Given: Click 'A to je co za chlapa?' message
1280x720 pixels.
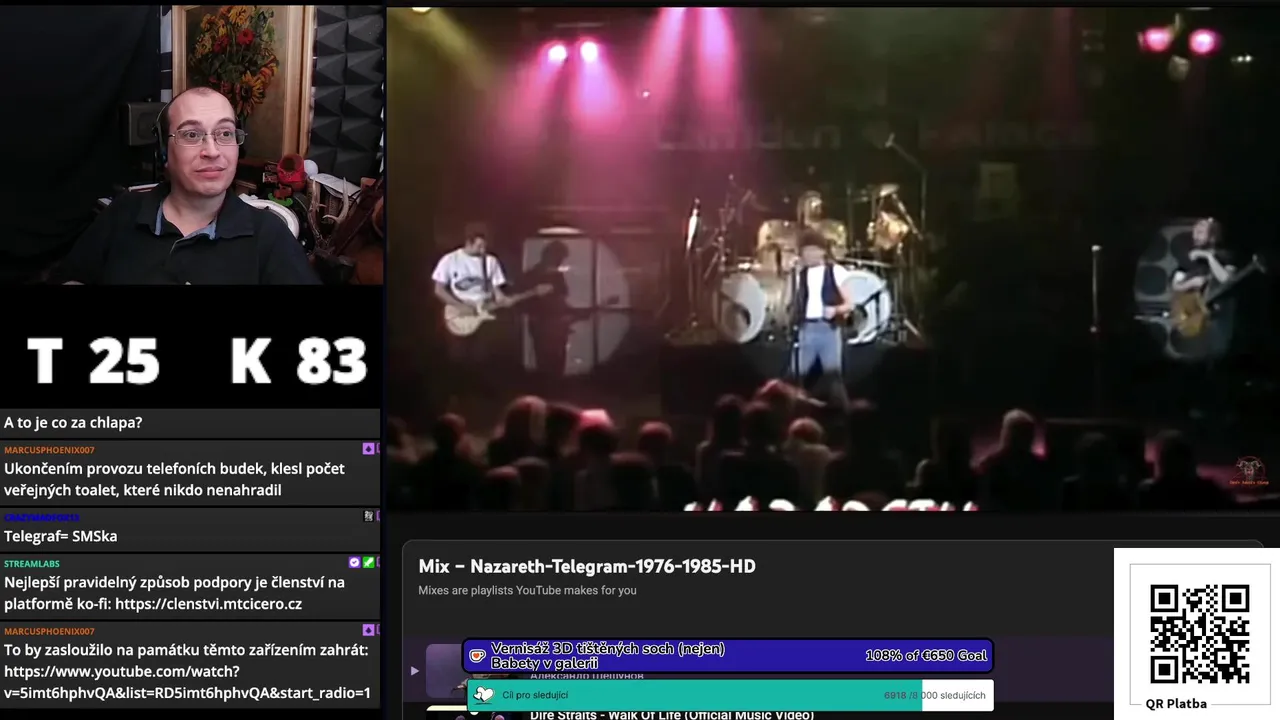Looking at the screenshot, I should tap(73, 422).
